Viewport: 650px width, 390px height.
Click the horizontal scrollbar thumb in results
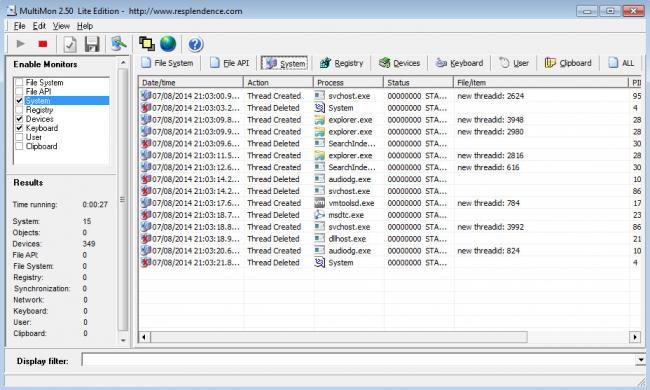tap(339, 337)
